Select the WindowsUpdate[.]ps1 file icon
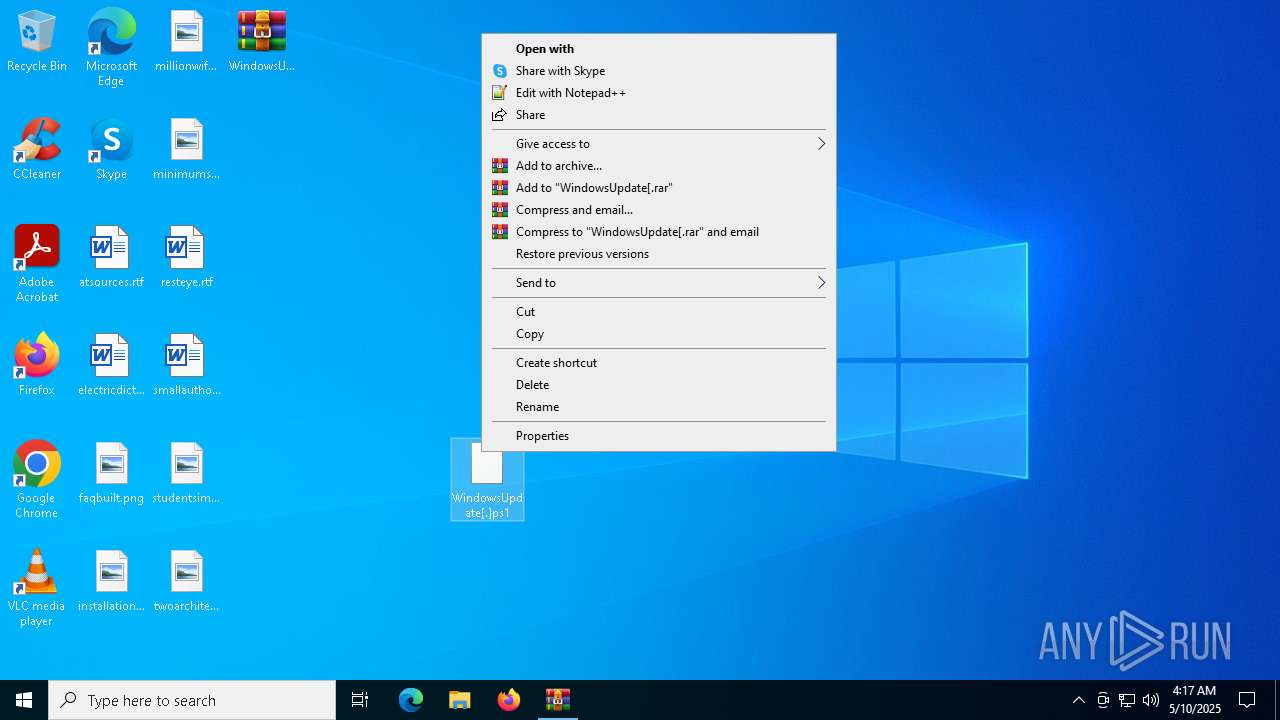The height and width of the screenshot is (720, 1280). point(487,480)
